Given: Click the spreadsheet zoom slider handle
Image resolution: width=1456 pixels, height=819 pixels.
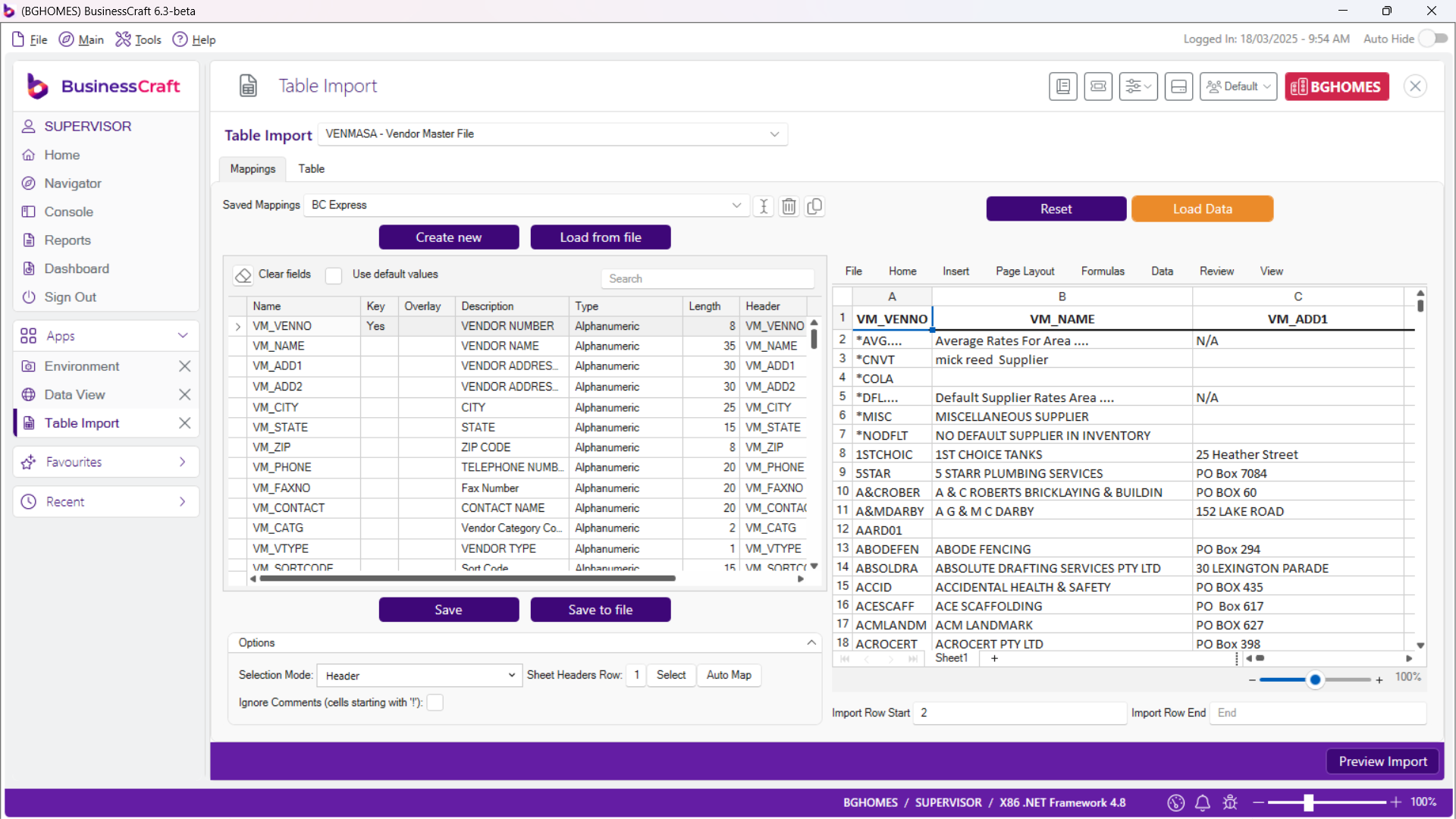Looking at the screenshot, I should click(1316, 679).
